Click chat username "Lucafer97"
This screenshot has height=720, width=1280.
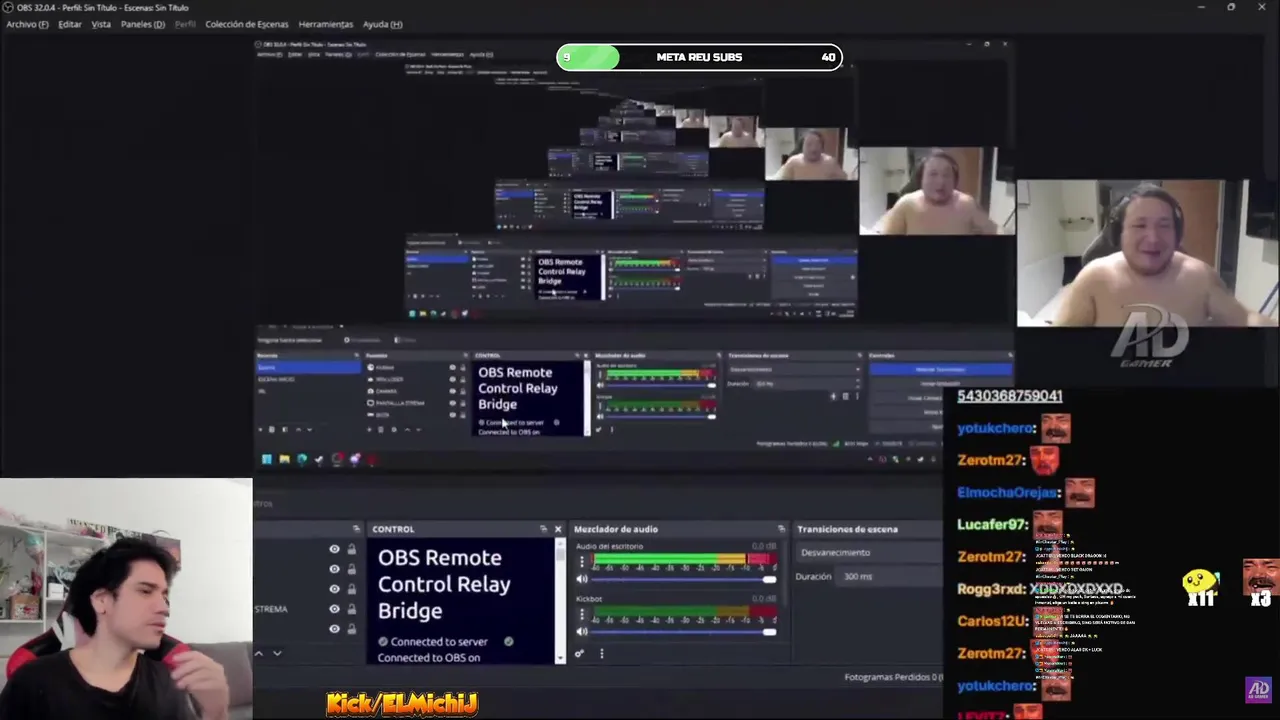[992, 524]
